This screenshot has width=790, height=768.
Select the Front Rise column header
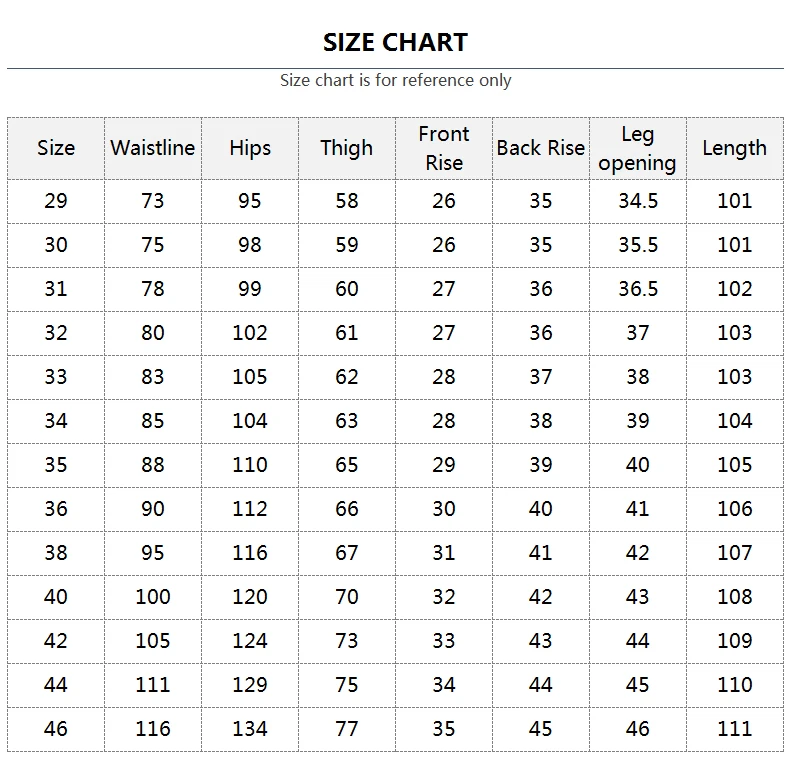pyautogui.click(x=443, y=148)
